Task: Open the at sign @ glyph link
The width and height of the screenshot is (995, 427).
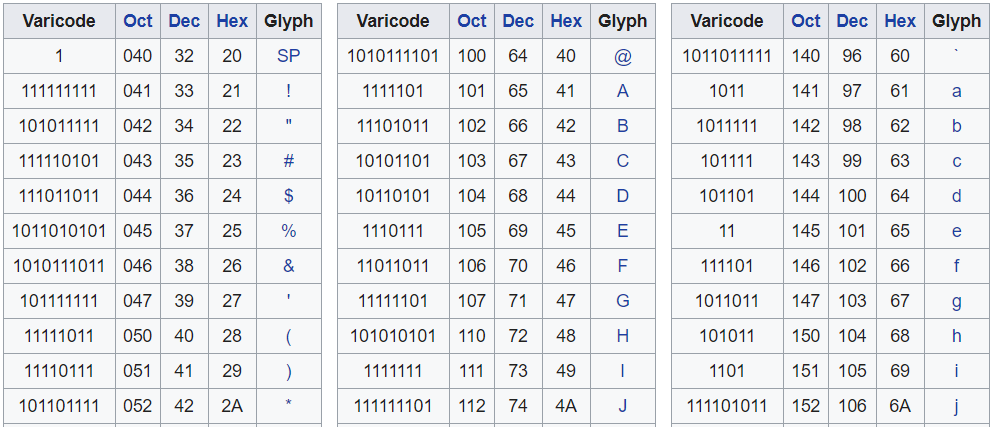Action: [623, 56]
